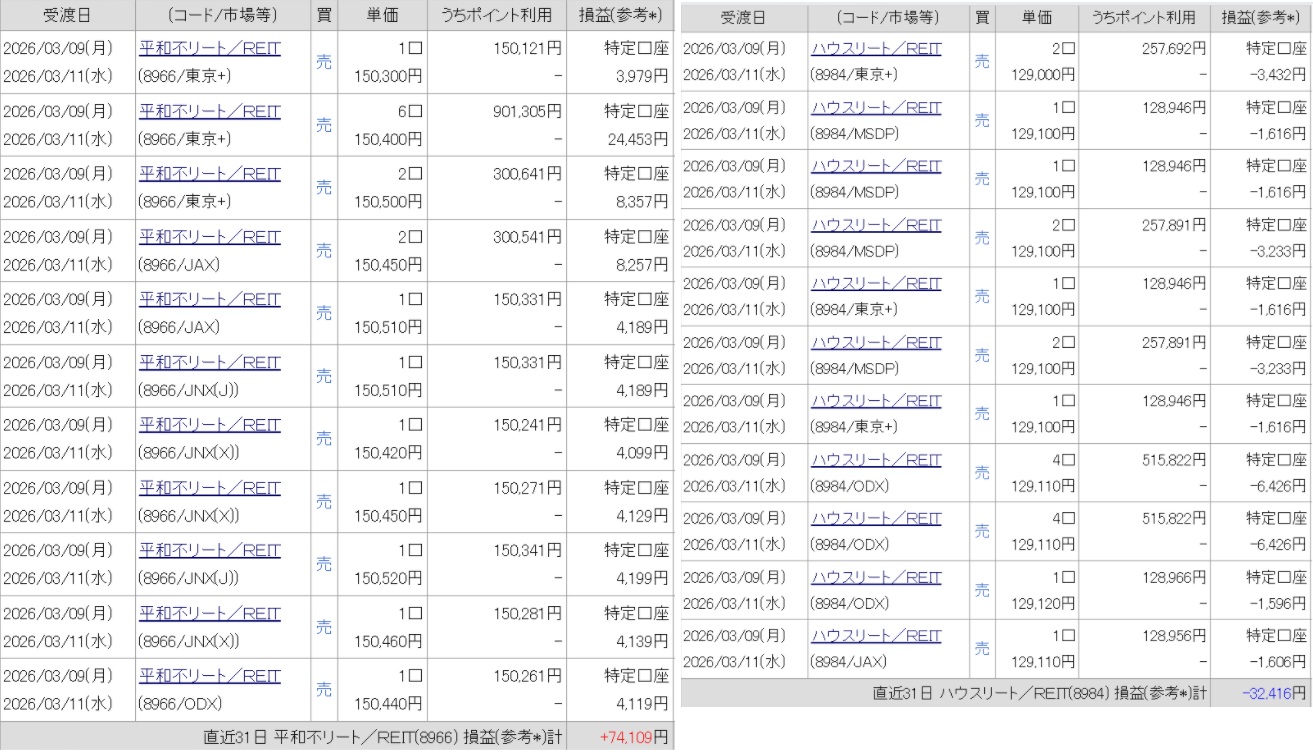
Task: Click 平和不リート/REIT link for JNX(X) 150,450円 trade
Action: pyautogui.click(x=209, y=489)
